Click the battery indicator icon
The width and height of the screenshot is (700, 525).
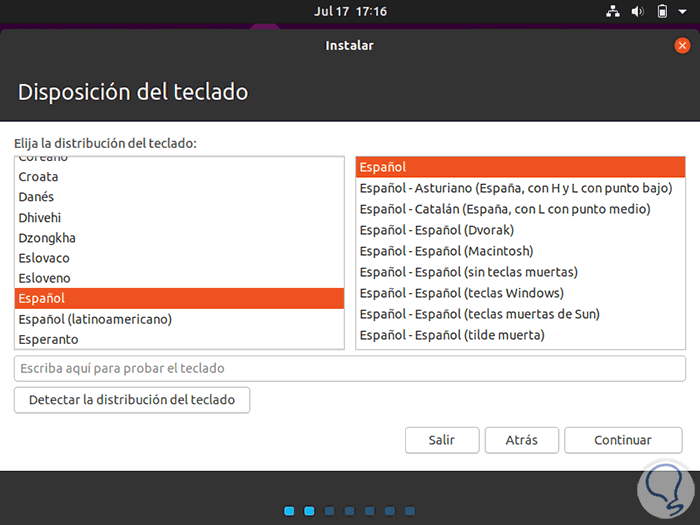click(x=662, y=11)
